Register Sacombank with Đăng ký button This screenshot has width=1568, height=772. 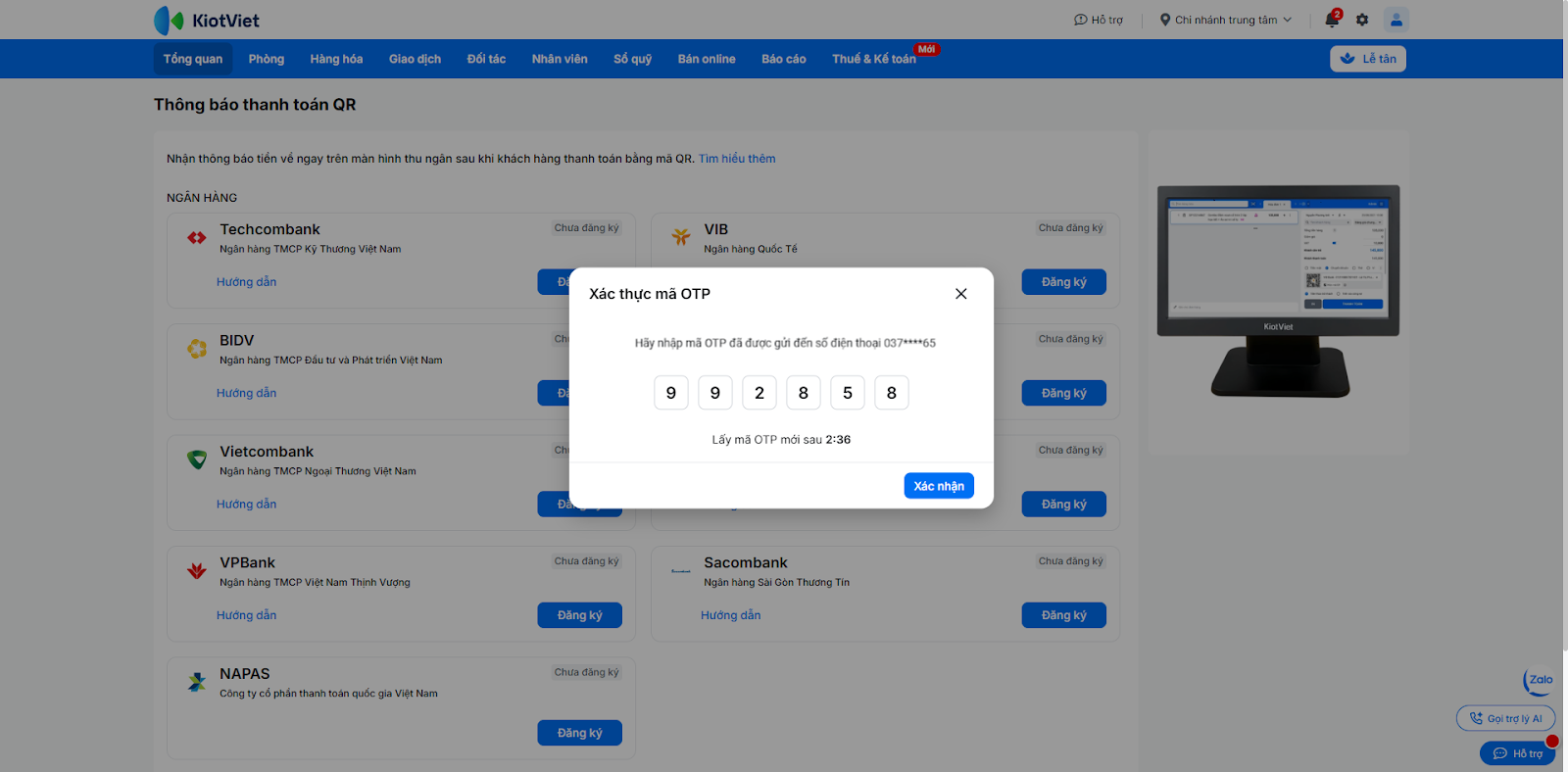(x=1064, y=615)
